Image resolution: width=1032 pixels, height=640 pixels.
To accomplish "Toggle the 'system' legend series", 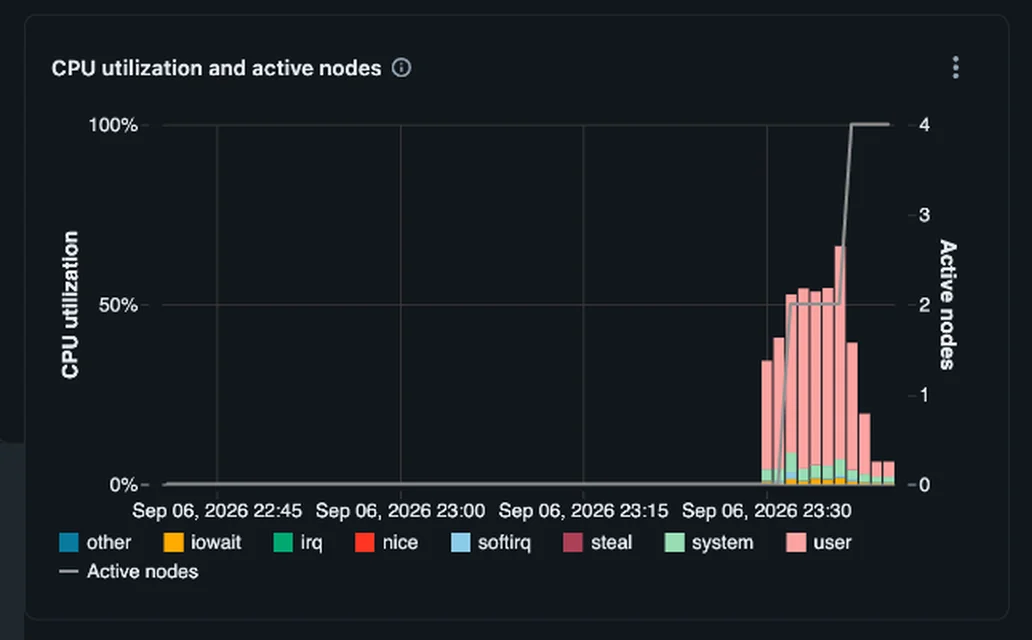I will pyautogui.click(x=709, y=543).
